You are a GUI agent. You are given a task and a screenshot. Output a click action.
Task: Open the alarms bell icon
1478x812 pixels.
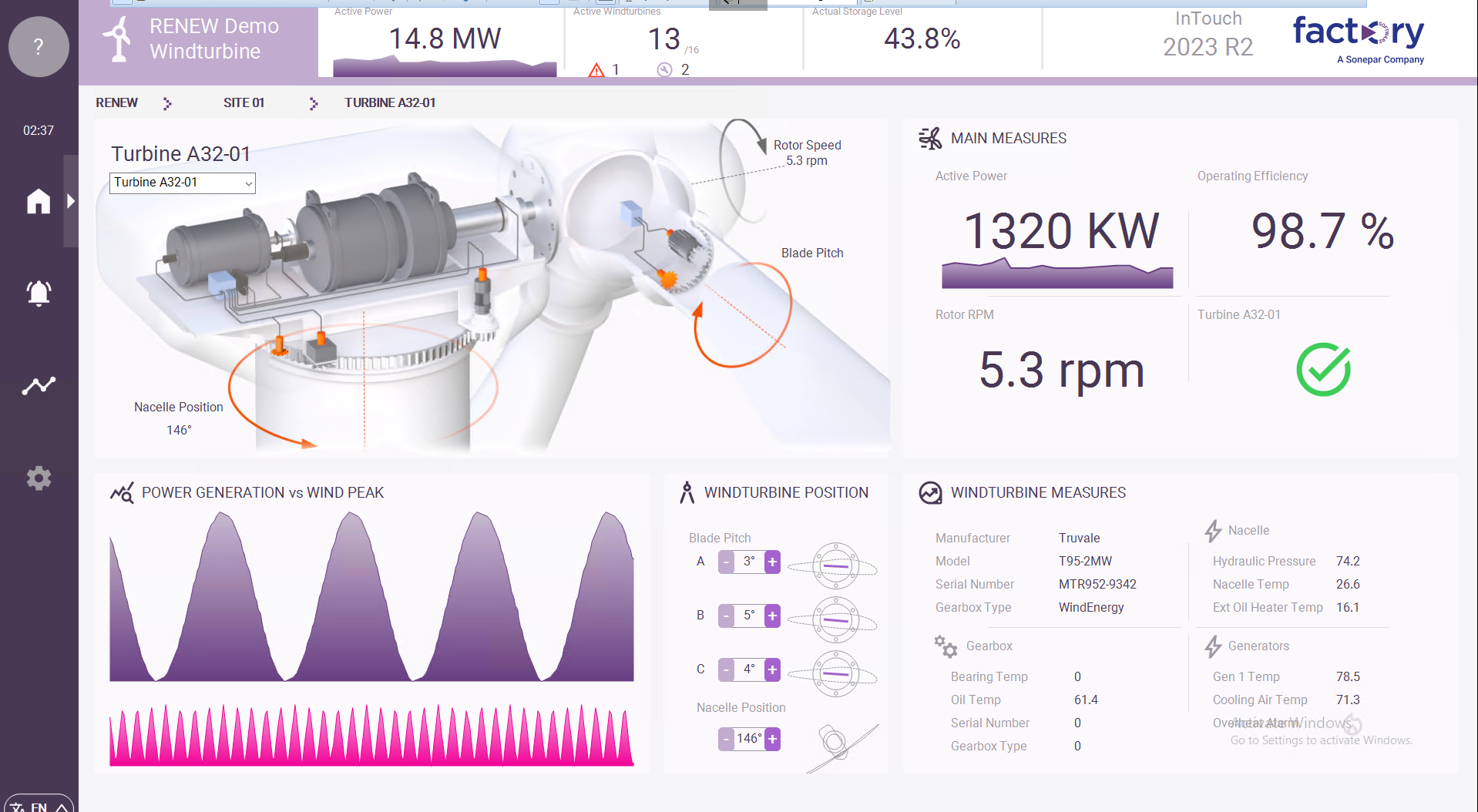[39, 293]
